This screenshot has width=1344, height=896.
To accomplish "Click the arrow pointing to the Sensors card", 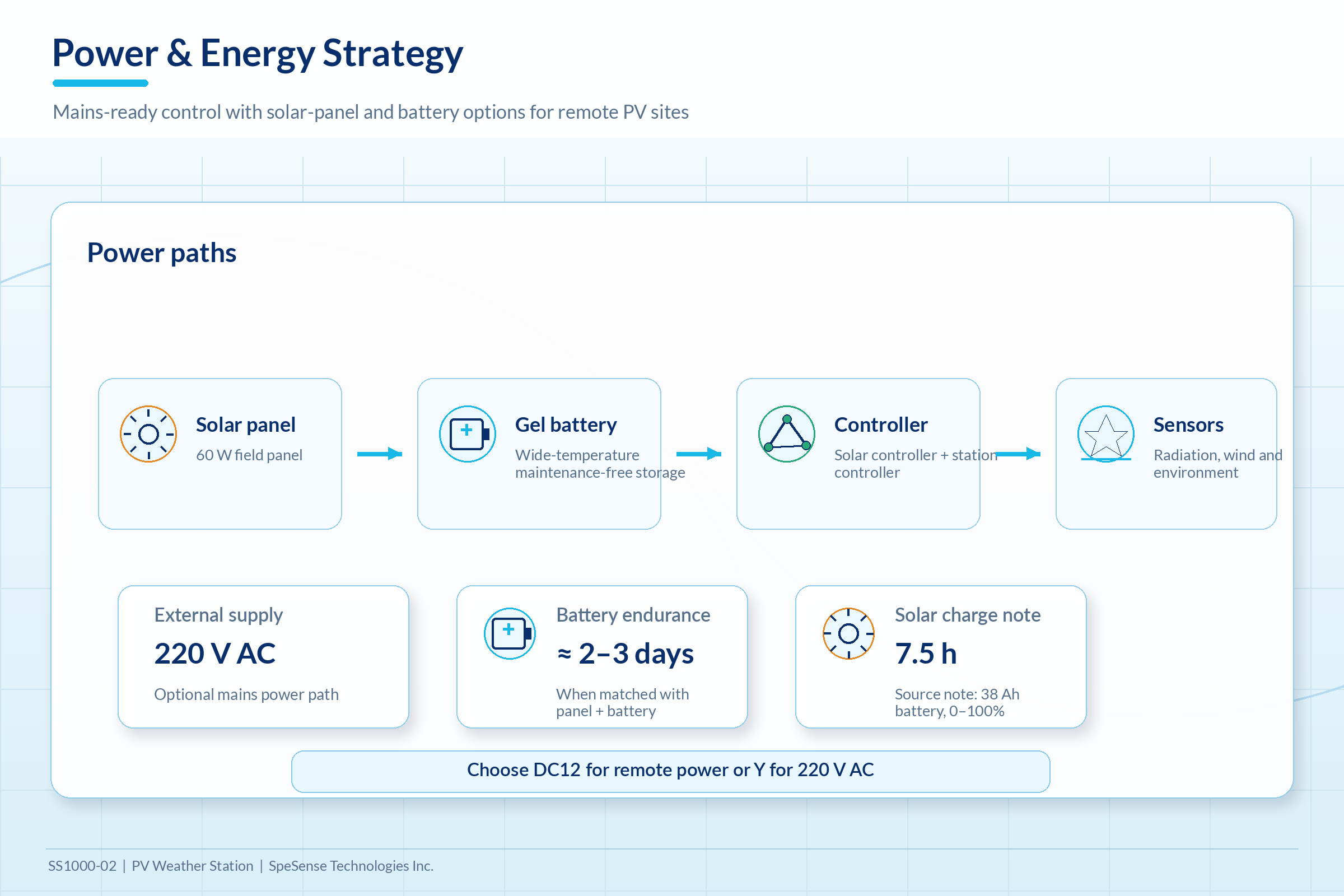I will pos(1018,454).
